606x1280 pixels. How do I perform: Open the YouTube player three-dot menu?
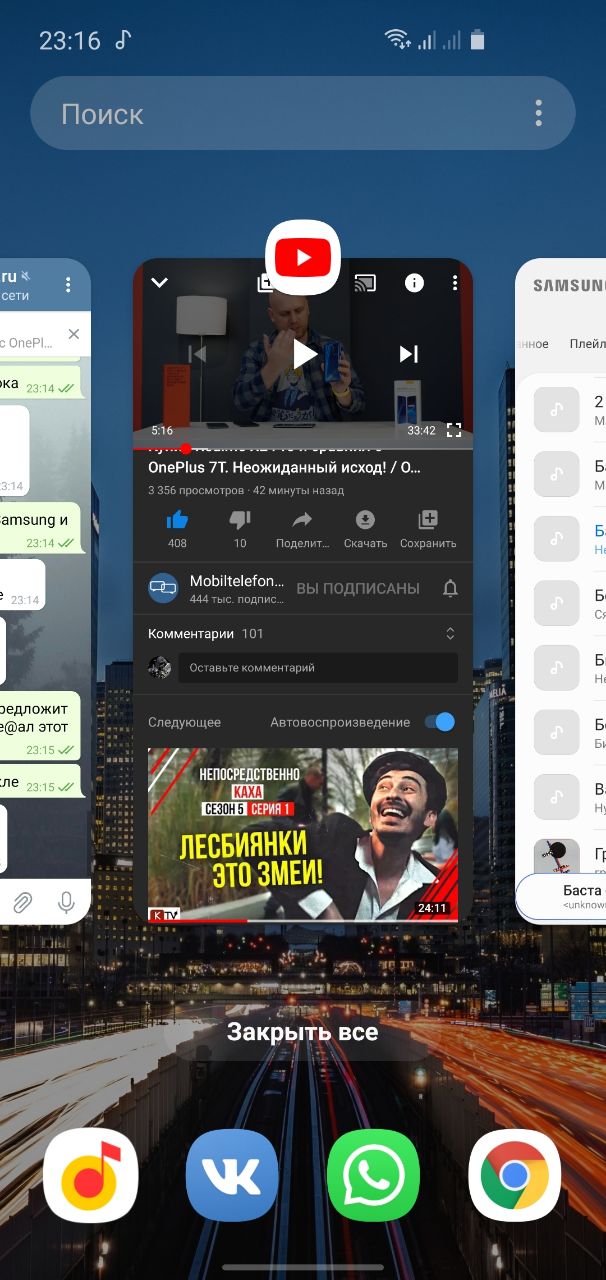coord(455,283)
